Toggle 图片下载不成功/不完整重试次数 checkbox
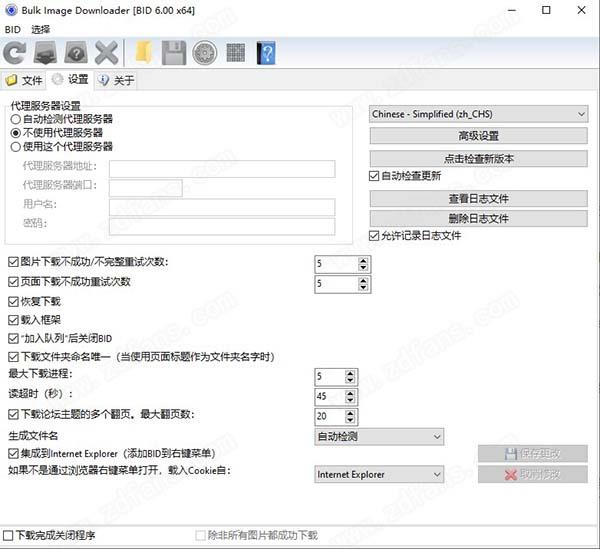Image resolution: width=600 pixels, height=549 pixels. [13, 262]
